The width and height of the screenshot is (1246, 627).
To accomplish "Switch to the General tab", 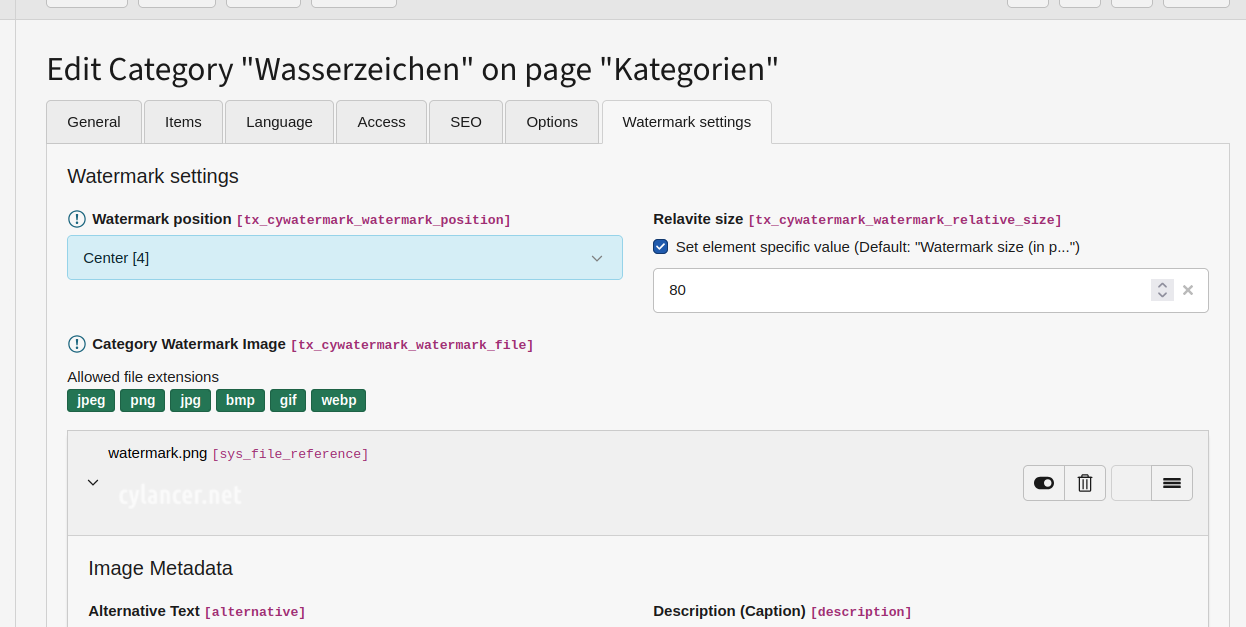I will click(94, 122).
